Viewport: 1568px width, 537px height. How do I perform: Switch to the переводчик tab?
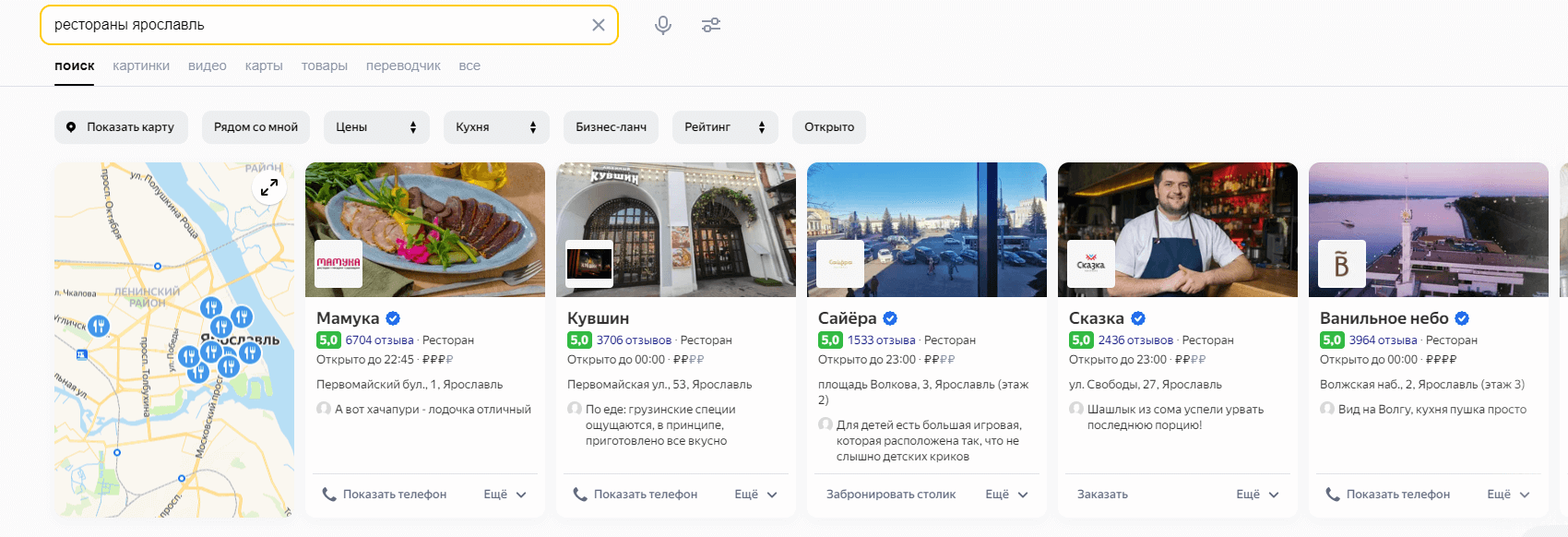(x=403, y=66)
